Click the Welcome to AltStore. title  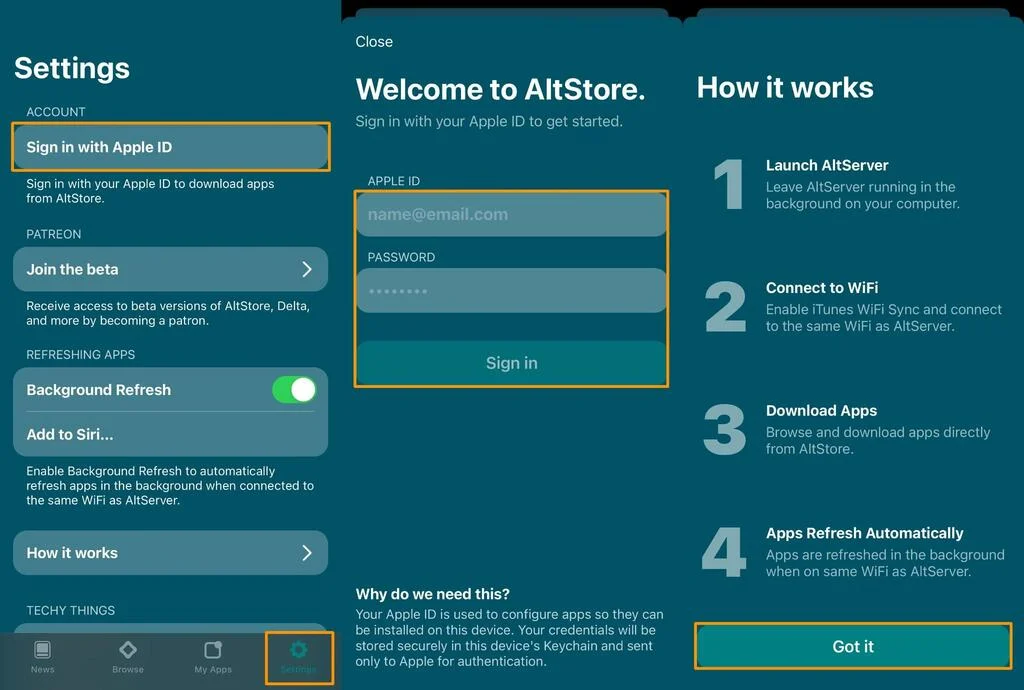500,89
